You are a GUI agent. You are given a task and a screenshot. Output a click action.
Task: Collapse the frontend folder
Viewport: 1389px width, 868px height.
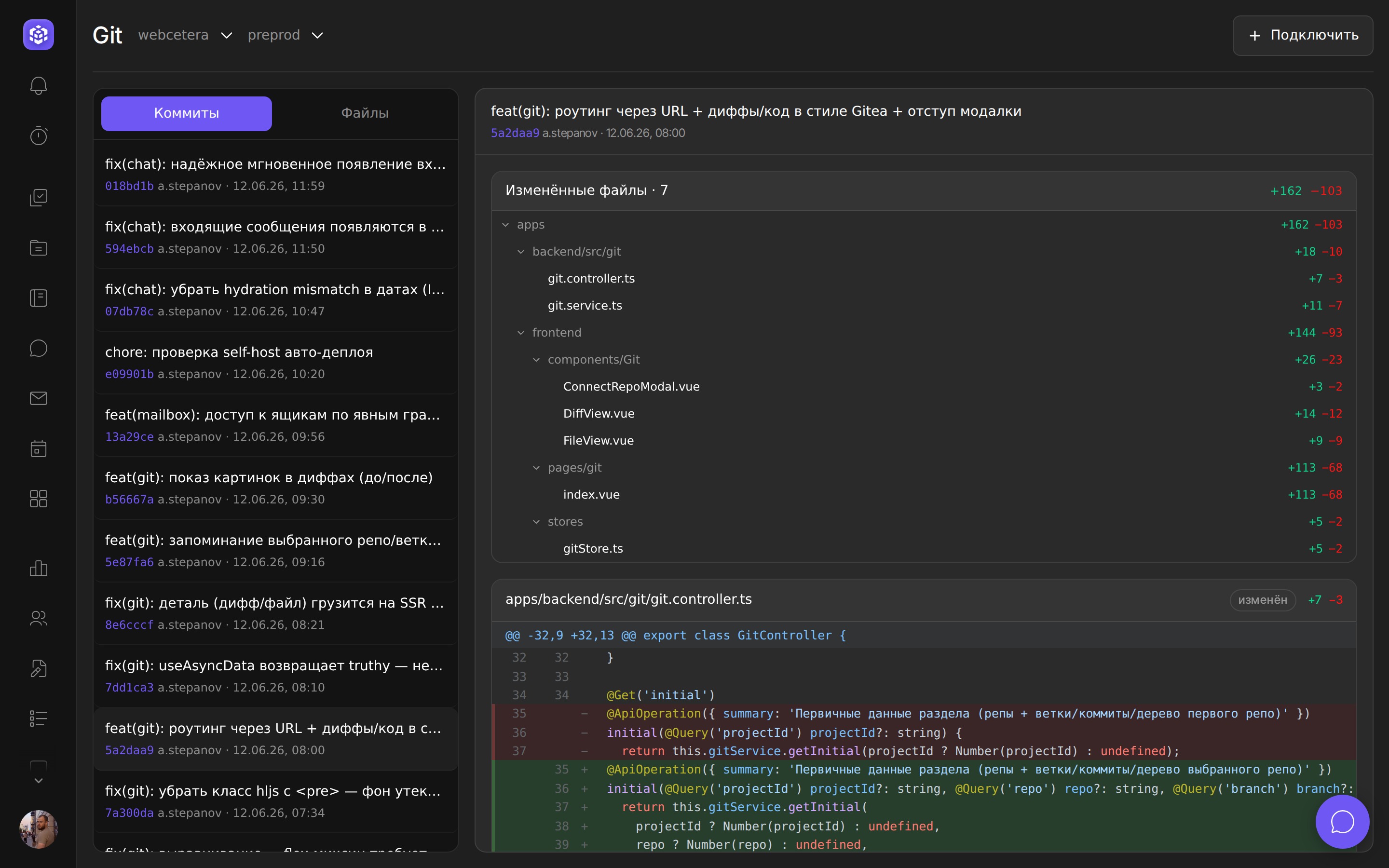pos(521,333)
